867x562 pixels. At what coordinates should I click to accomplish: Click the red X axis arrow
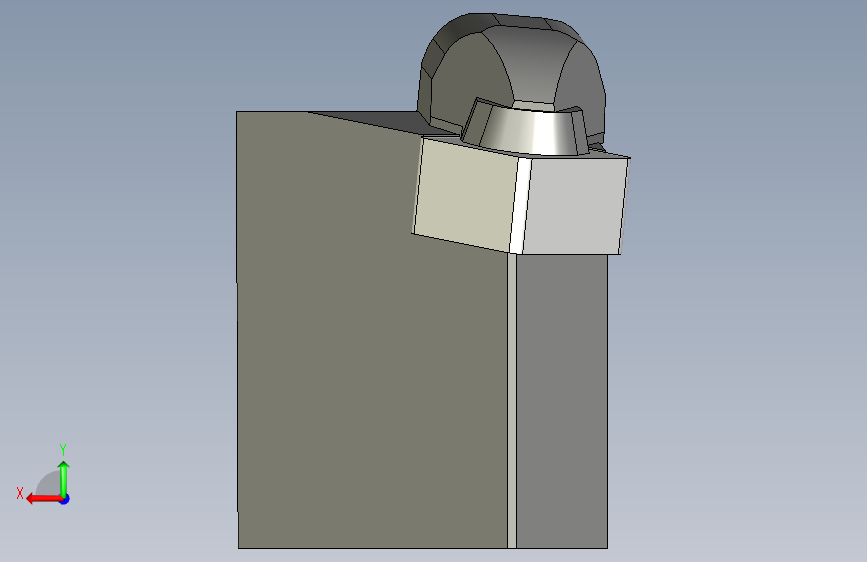tap(43, 499)
